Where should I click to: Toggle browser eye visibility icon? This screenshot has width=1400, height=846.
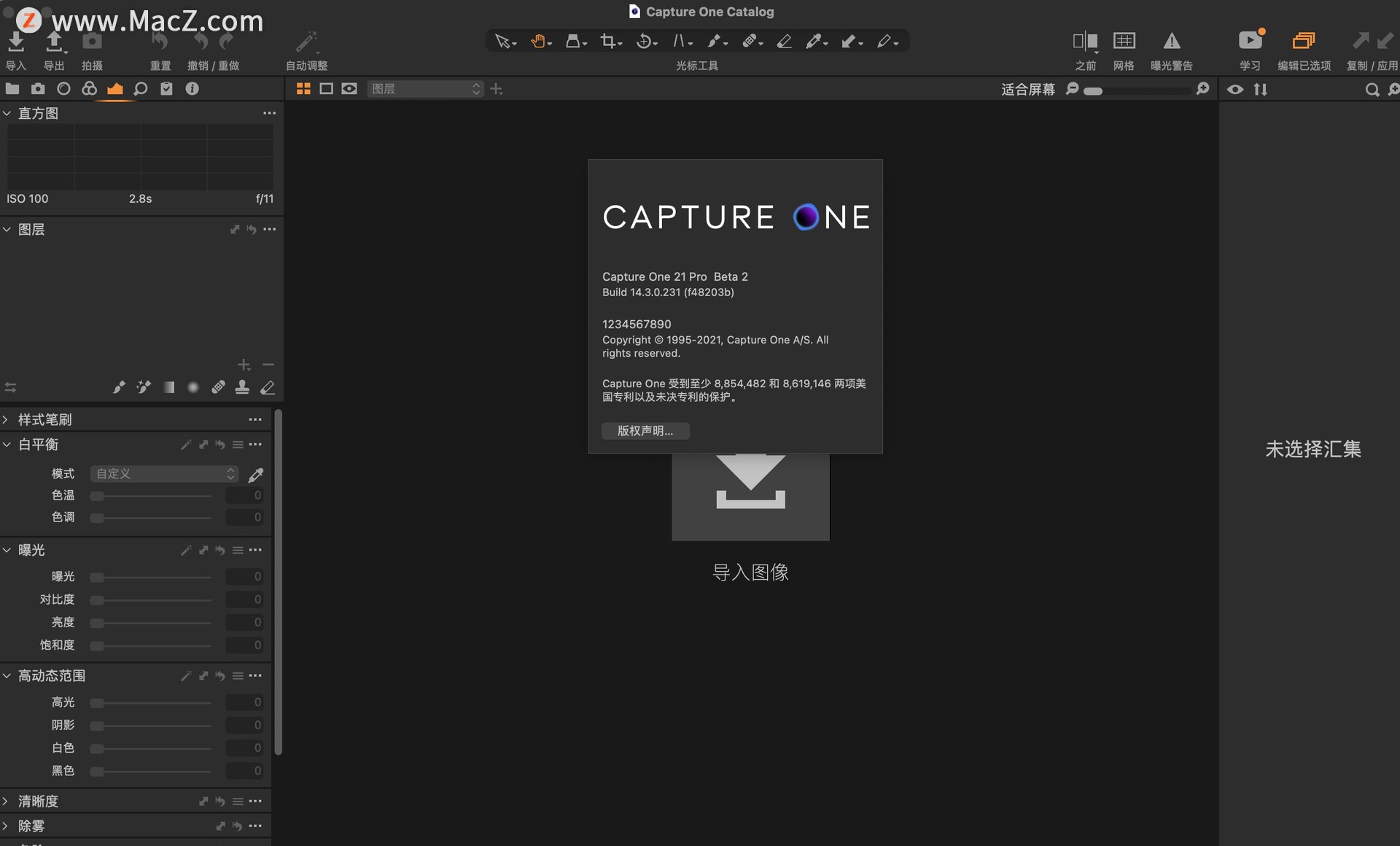pyautogui.click(x=1234, y=89)
